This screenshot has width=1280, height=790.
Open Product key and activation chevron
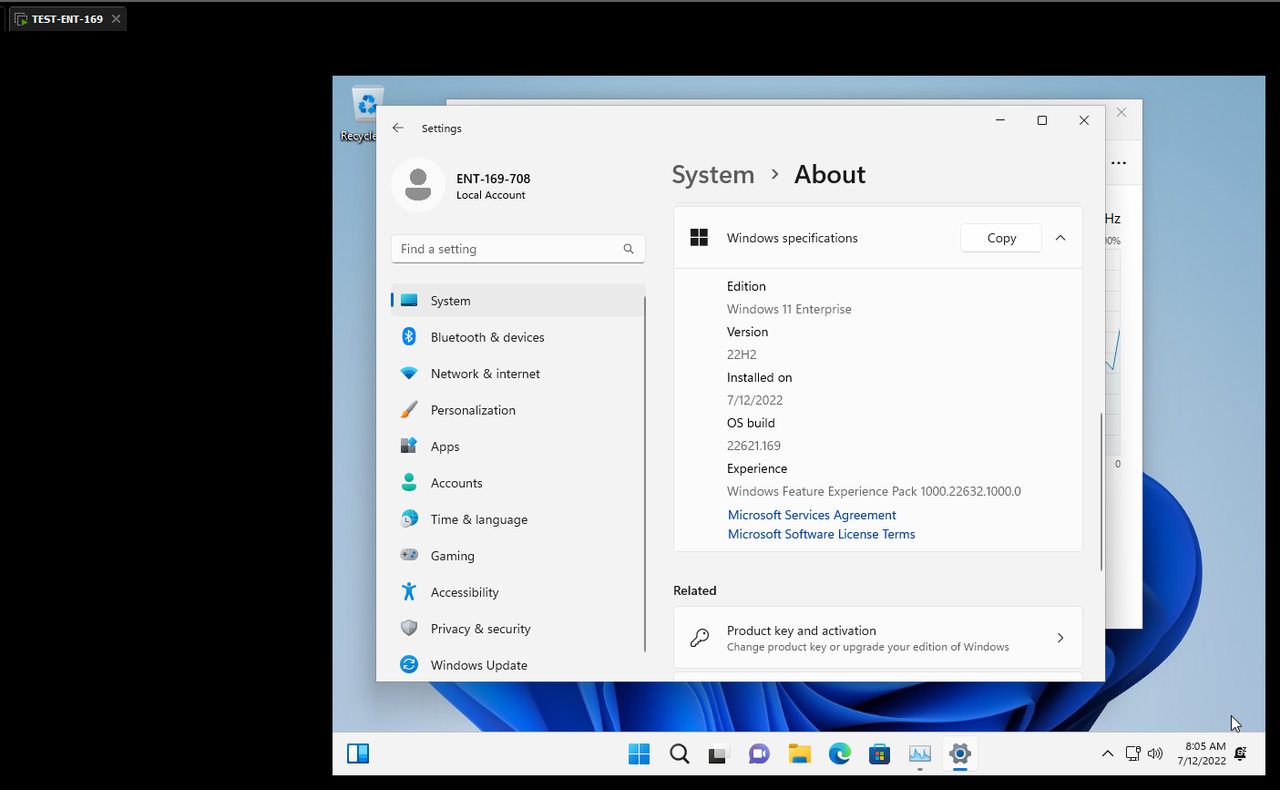(1060, 638)
